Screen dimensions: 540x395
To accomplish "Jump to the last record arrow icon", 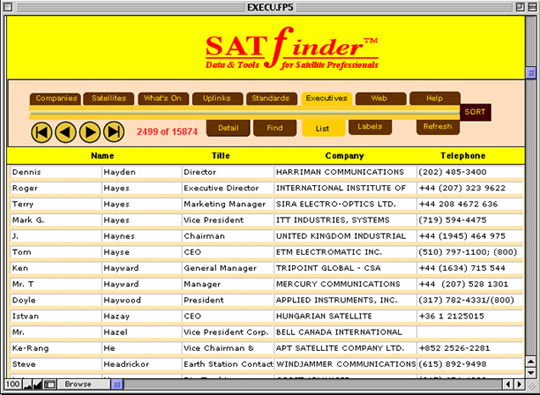I will pos(114,132).
